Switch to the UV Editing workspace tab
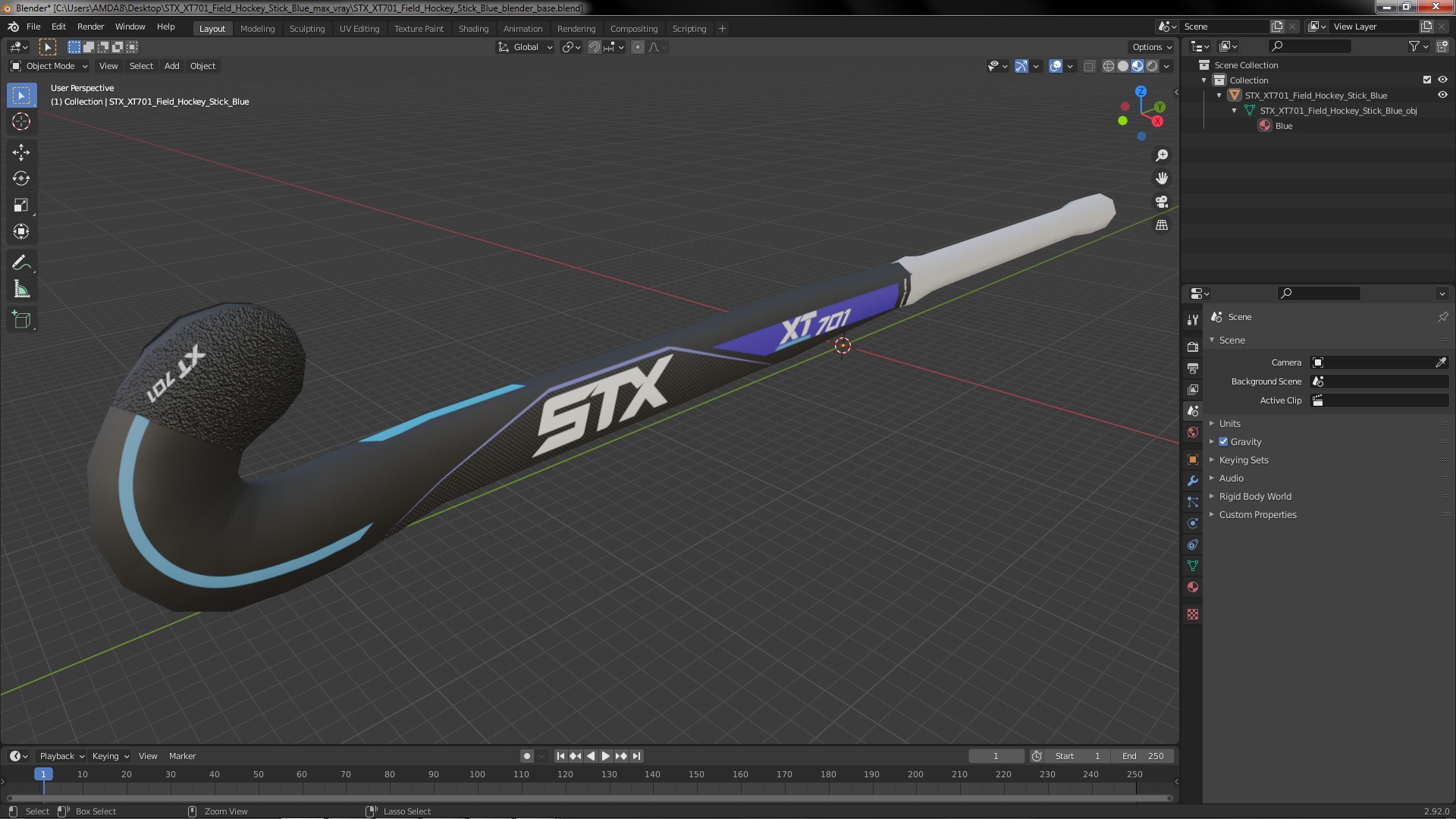 tap(359, 29)
